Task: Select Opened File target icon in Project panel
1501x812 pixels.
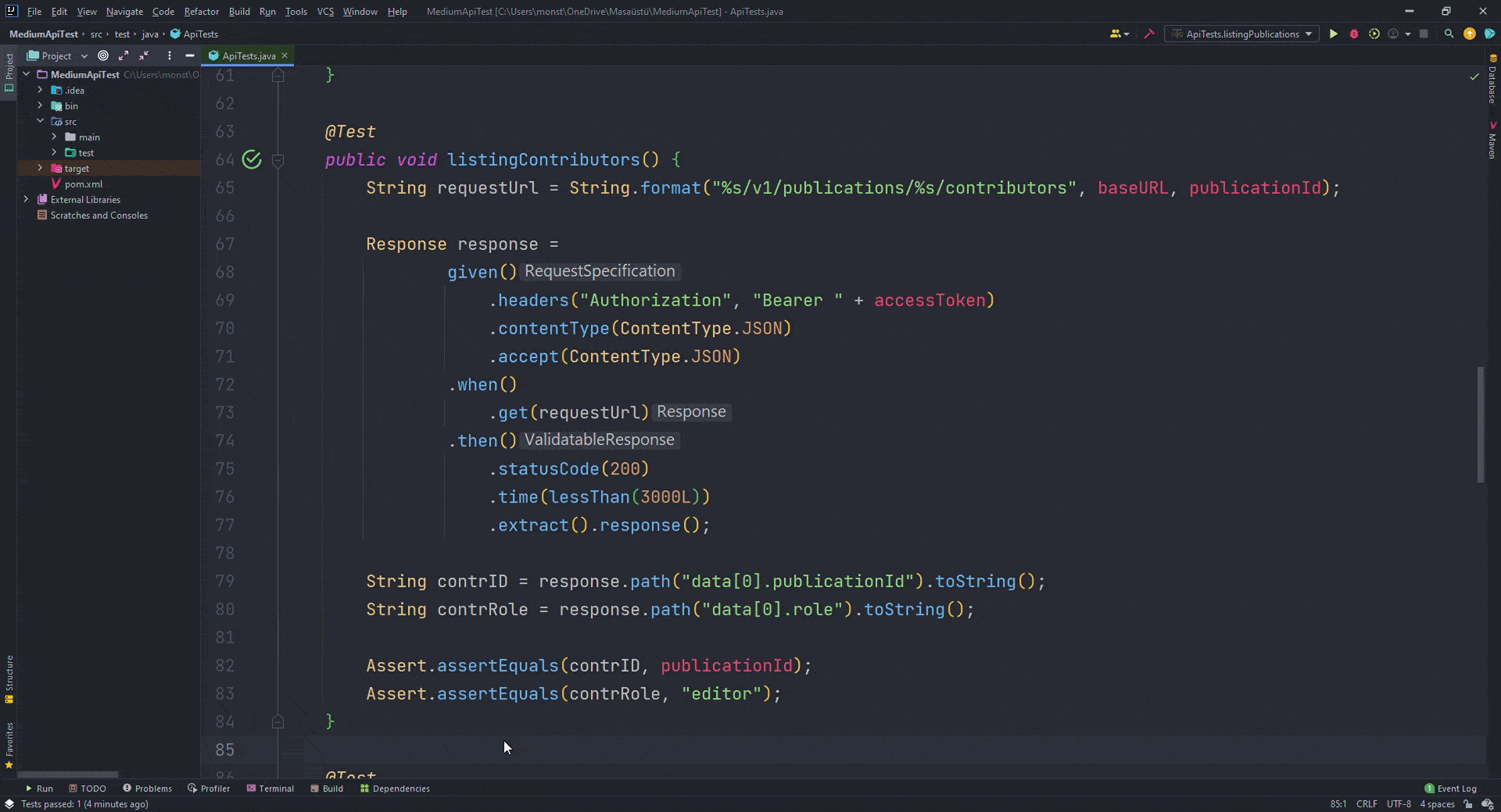Action: coord(103,55)
